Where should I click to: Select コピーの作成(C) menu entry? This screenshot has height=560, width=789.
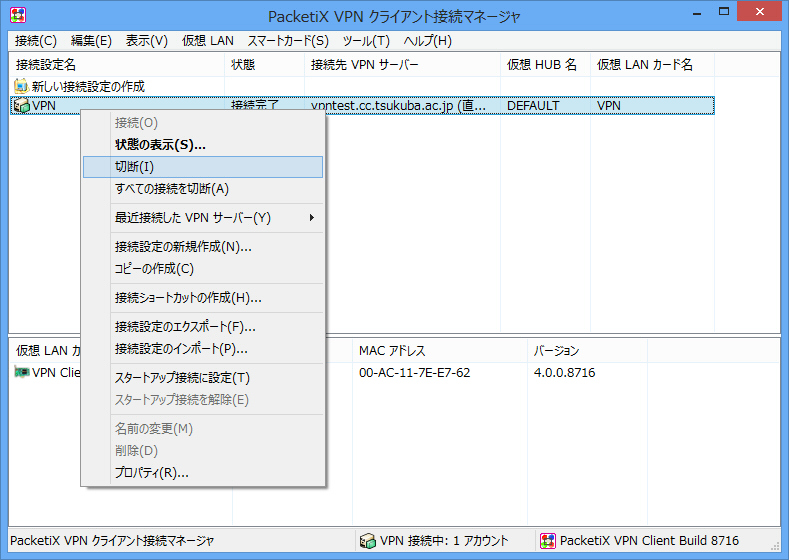pos(203,269)
